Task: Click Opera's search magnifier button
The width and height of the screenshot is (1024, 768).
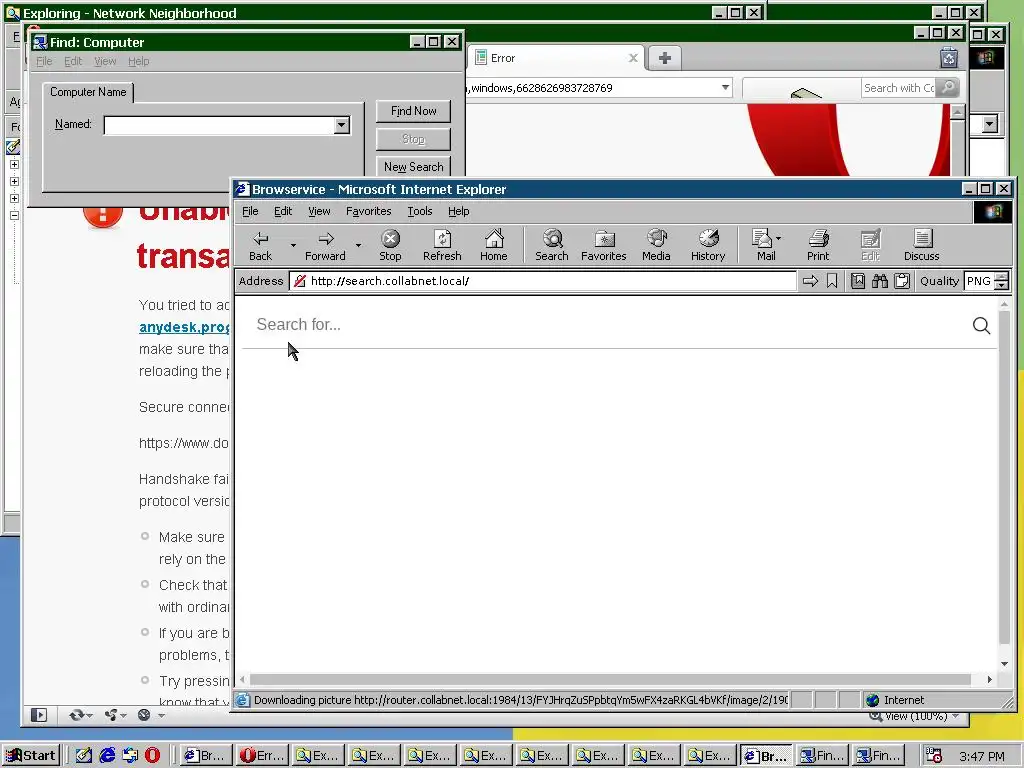Action: (948, 88)
